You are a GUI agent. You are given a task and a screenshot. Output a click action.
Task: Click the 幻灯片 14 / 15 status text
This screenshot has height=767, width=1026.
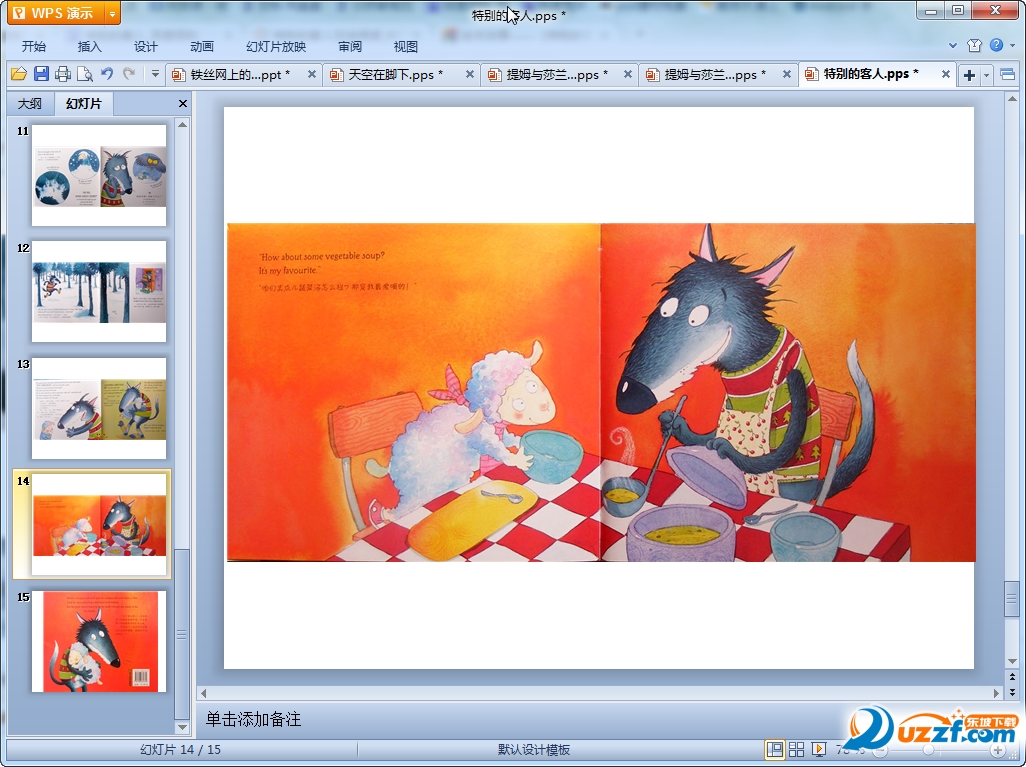(181, 749)
